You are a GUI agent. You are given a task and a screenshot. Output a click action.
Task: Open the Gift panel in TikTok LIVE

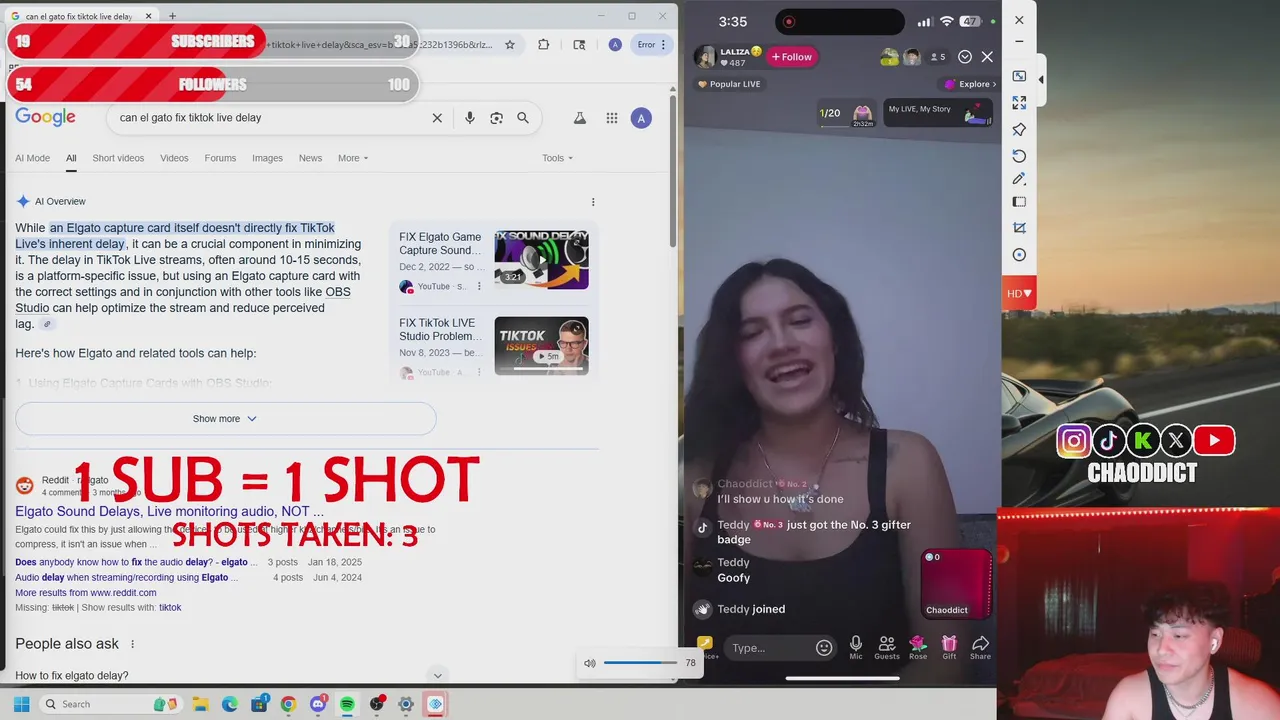click(x=949, y=648)
